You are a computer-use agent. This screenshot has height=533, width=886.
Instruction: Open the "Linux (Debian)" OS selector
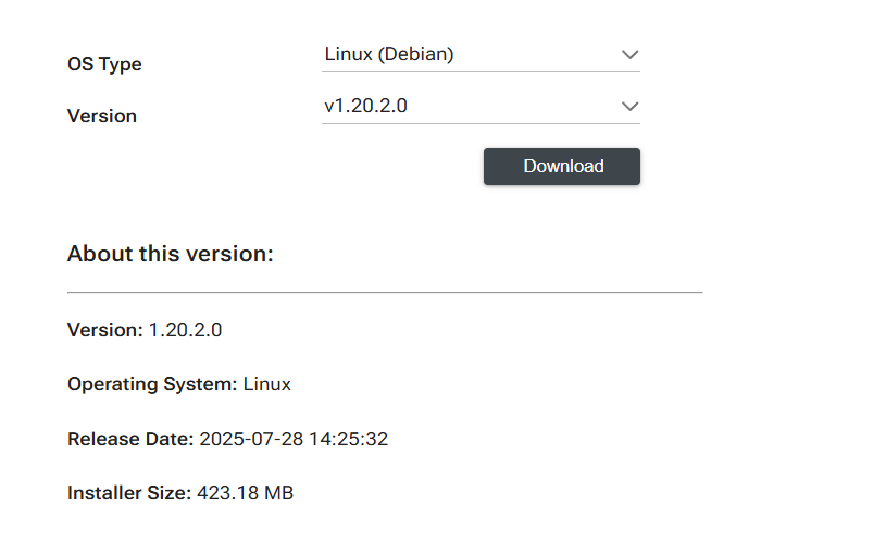click(x=389, y=55)
